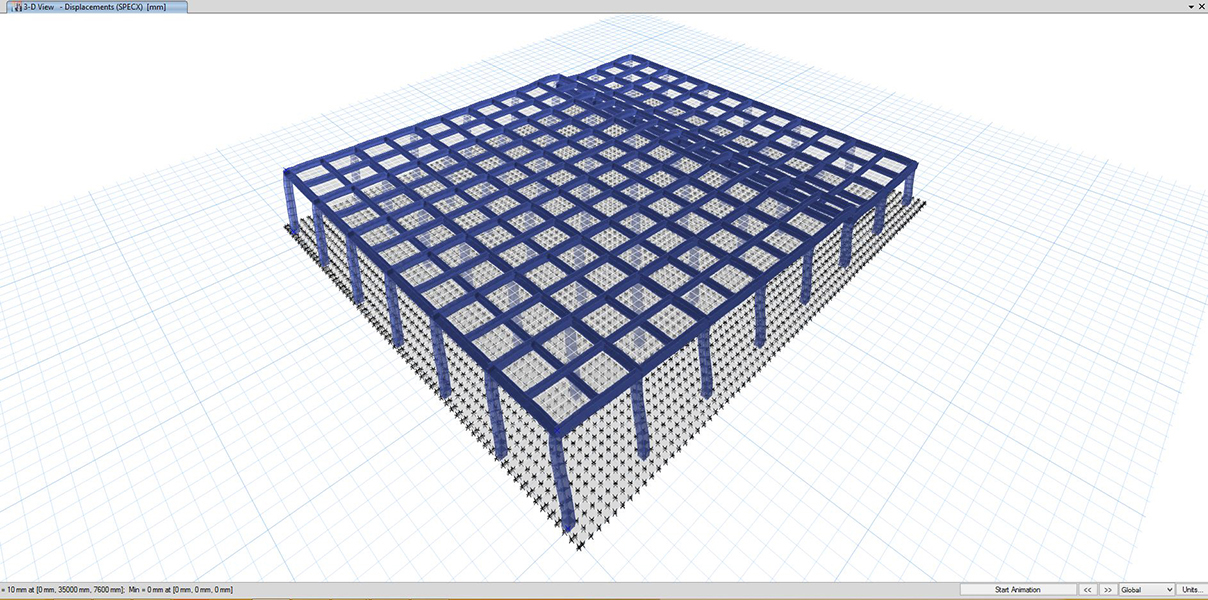Click the maximum displacement readout in status bar
Screen dimensions: 1208x600
[62, 590]
